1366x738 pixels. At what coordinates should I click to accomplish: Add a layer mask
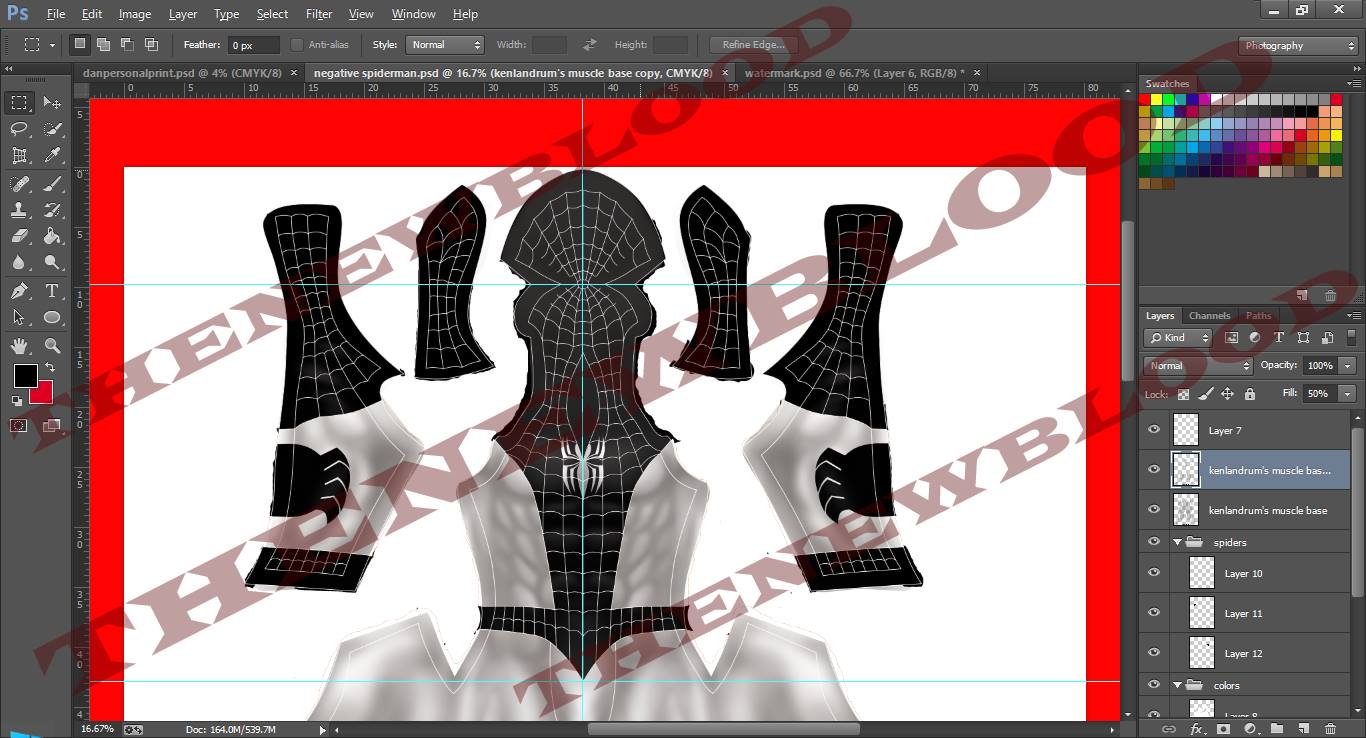click(1223, 729)
